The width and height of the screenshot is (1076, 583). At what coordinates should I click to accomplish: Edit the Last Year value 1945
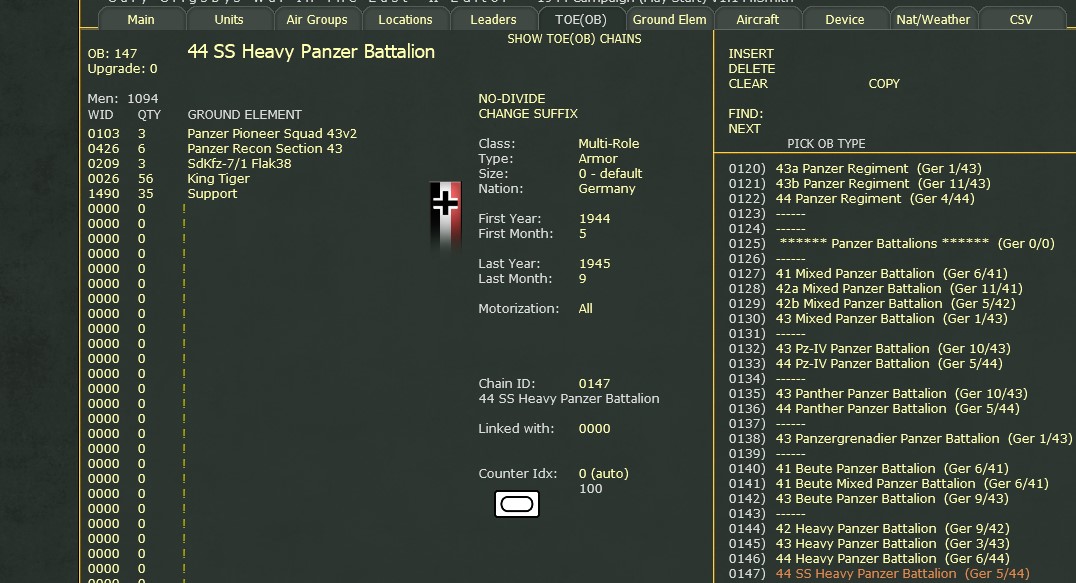tap(594, 264)
